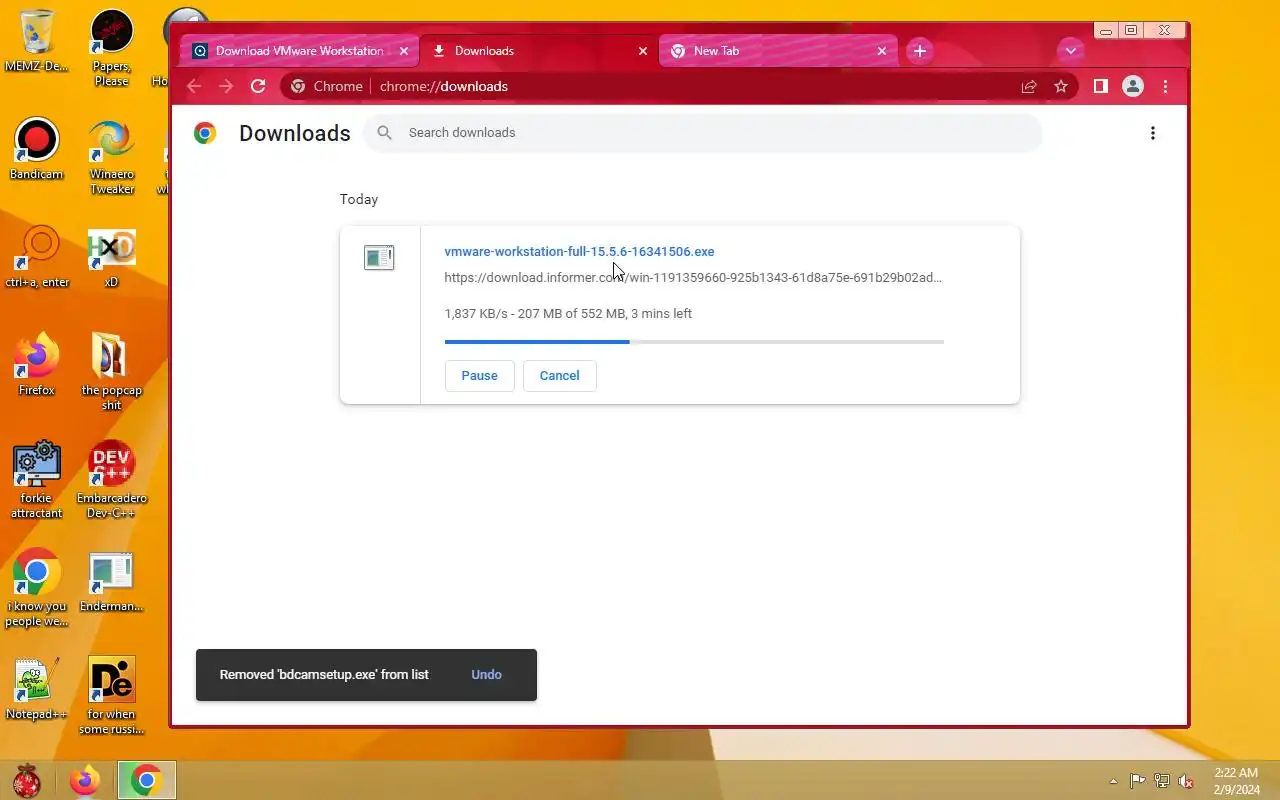Click the Chrome logo beside Downloads heading
The width and height of the screenshot is (1280, 800).
pyautogui.click(x=205, y=133)
